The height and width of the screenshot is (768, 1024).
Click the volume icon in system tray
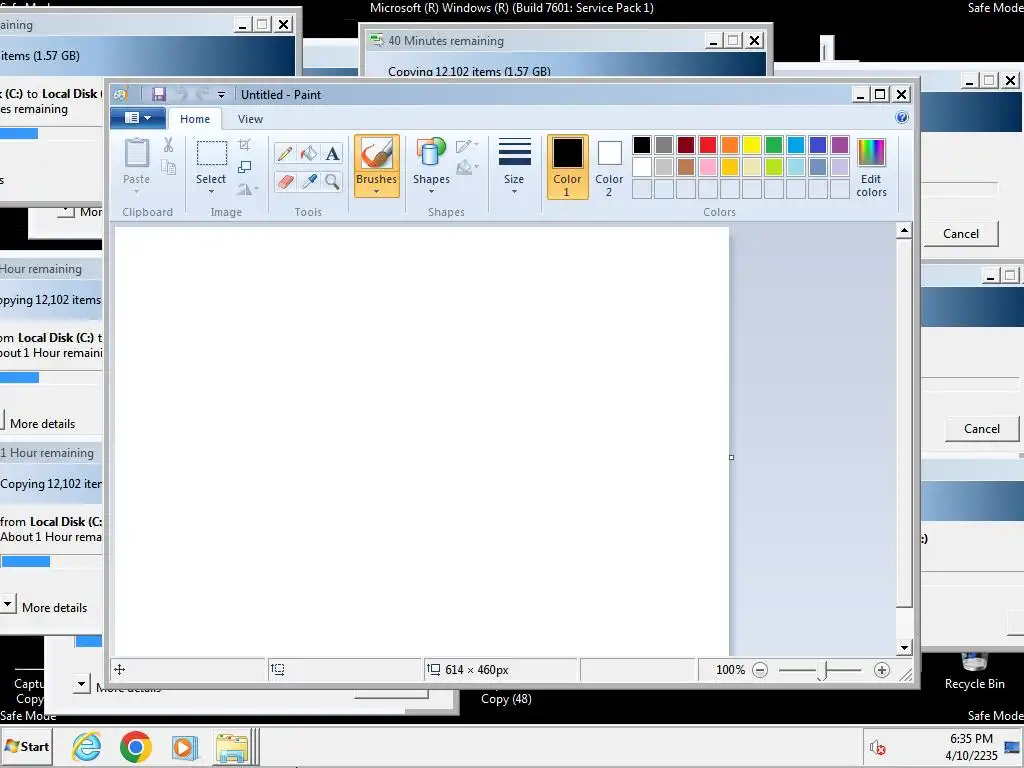pyautogui.click(x=876, y=746)
